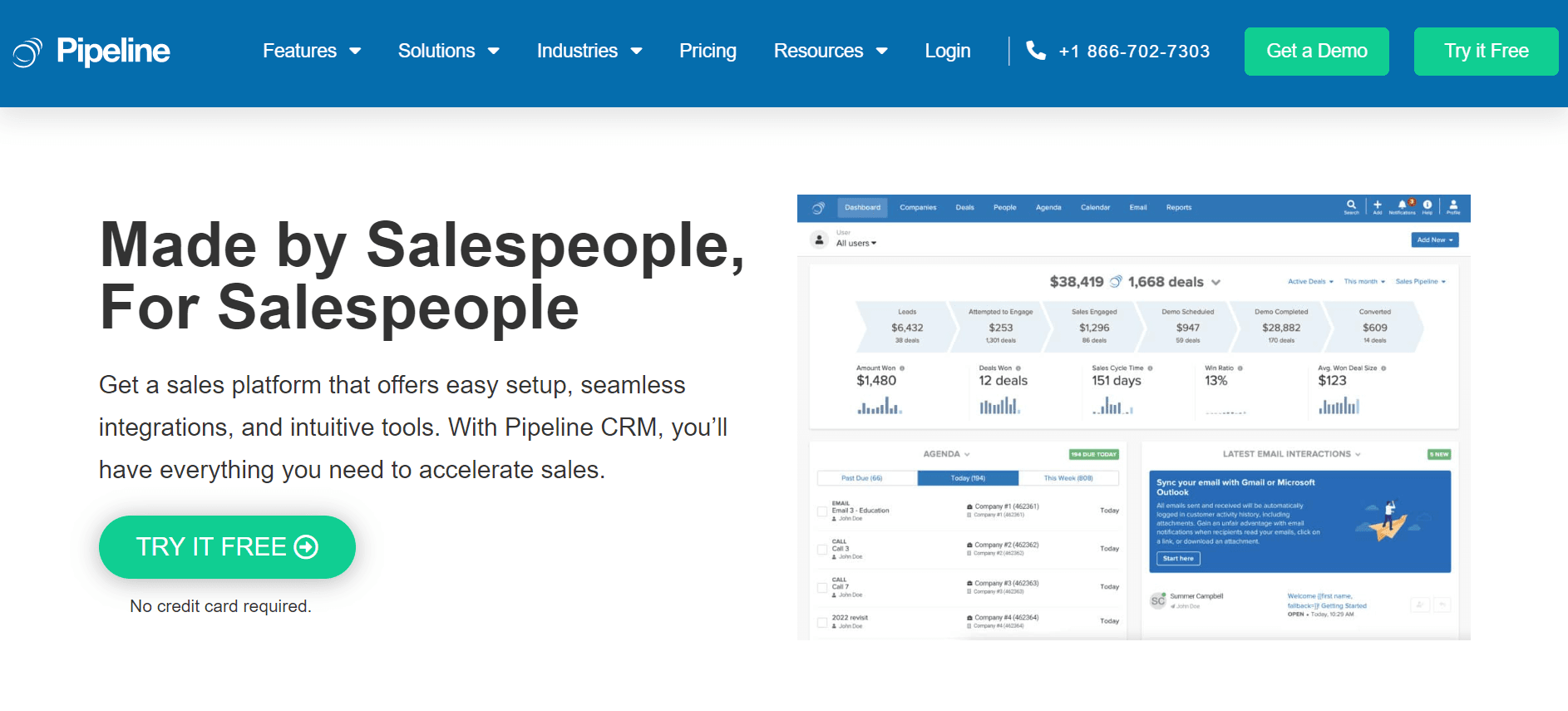This screenshot has width=1568, height=711.
Task: Click info icon beside Avg. Won Deal Size
Action: tap(1383, 368)
